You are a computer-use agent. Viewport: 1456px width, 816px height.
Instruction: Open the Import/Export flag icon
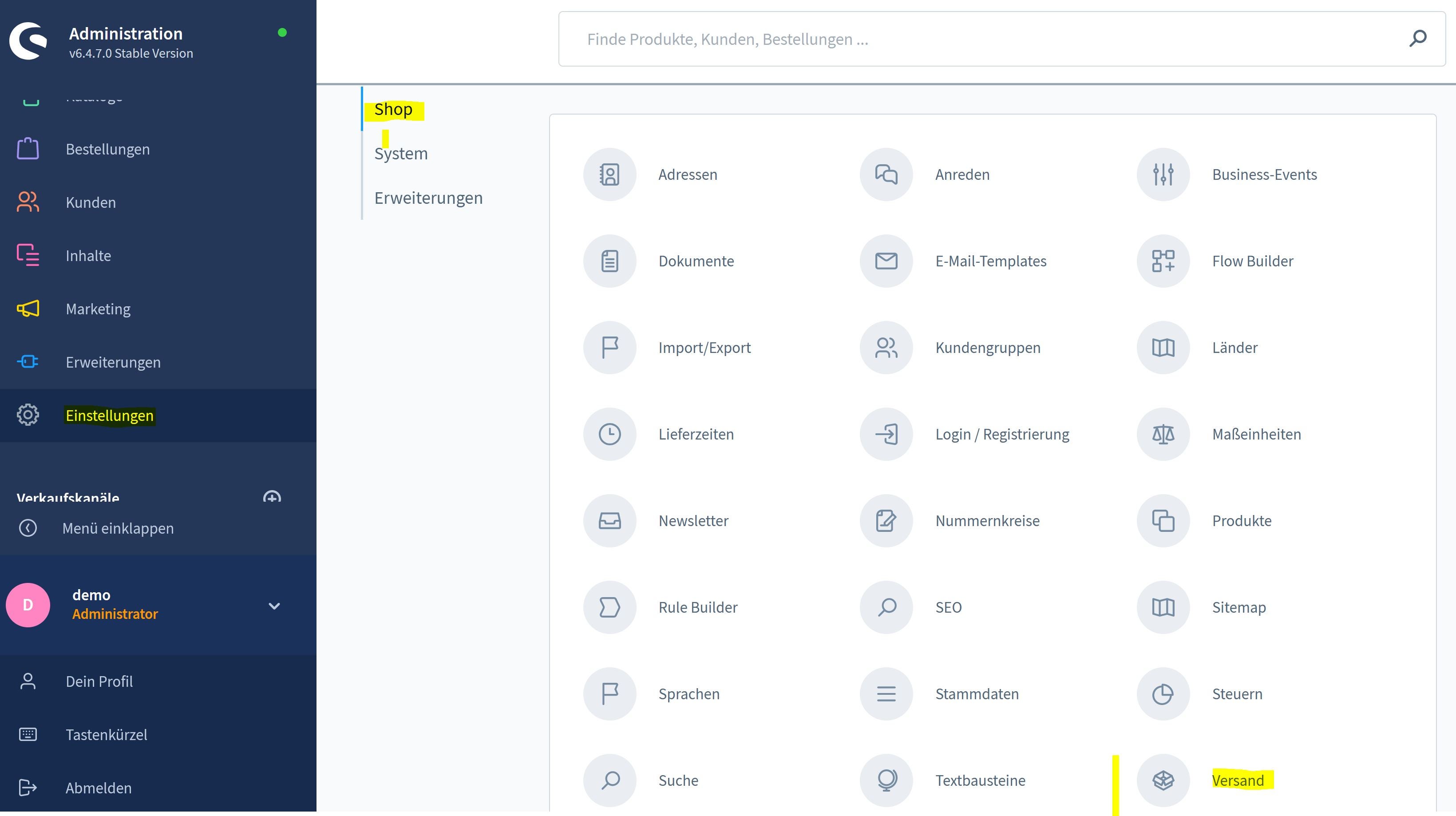point(609,347)
